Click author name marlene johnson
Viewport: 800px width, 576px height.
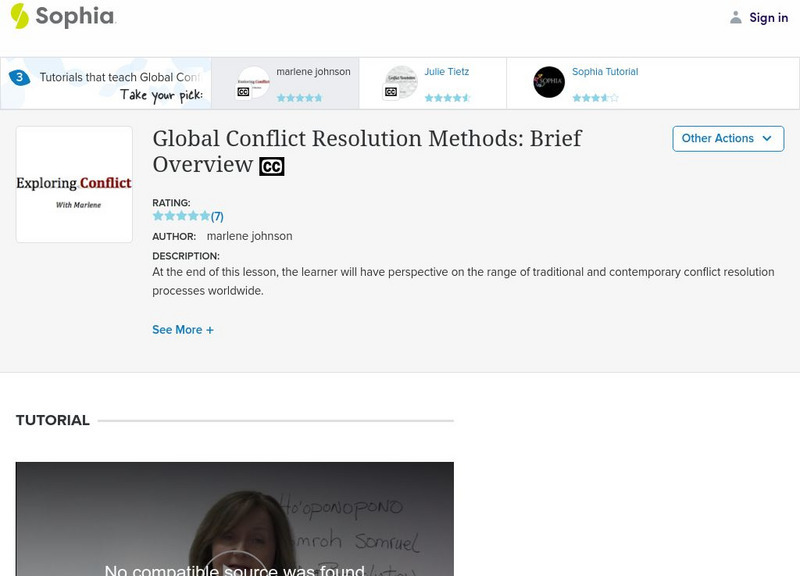click(x=249, y=236)
